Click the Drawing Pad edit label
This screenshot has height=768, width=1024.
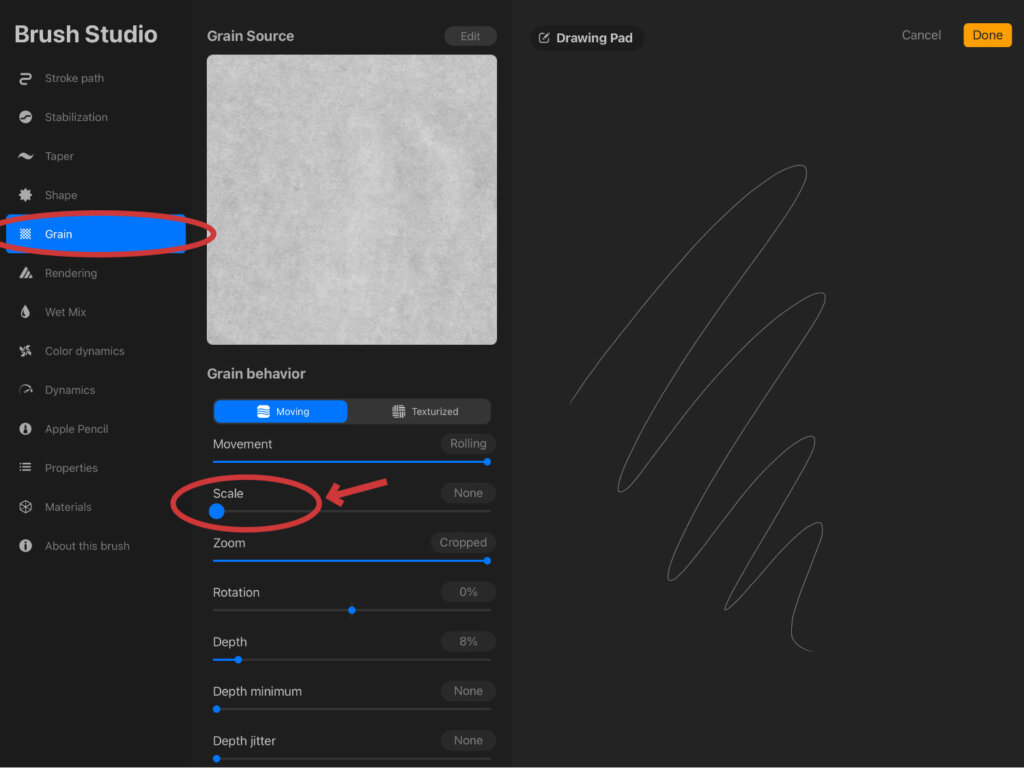[x=585, y=38]
